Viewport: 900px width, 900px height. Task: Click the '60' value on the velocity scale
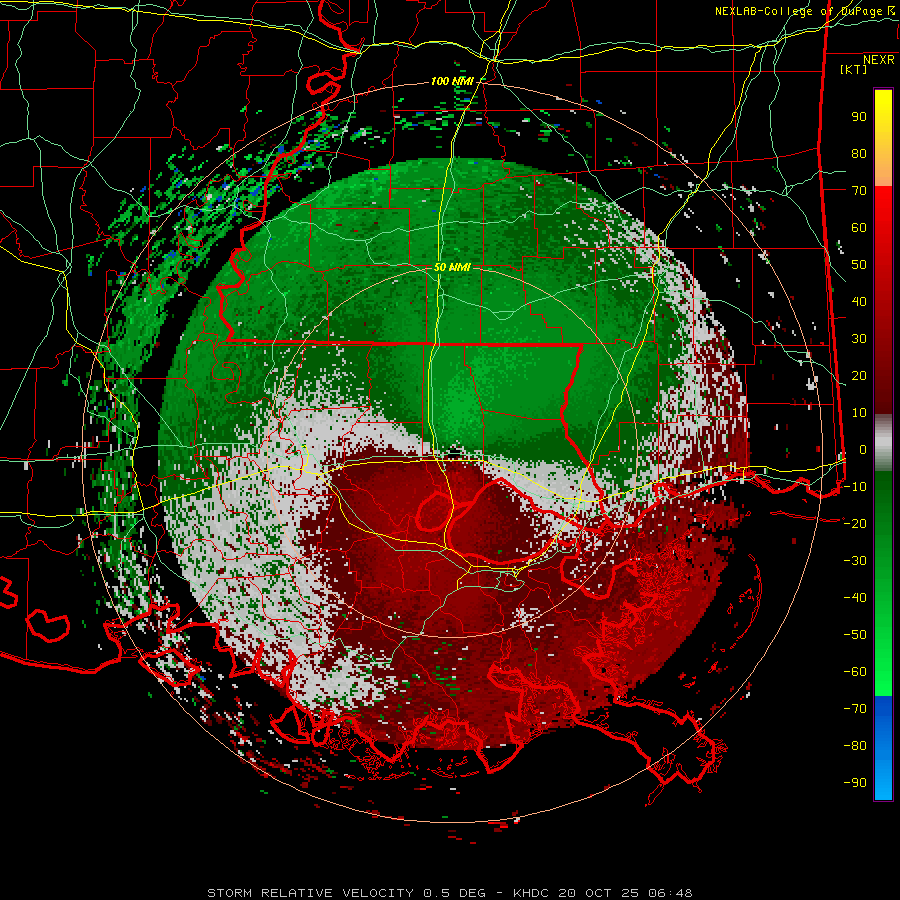[859, 228]
